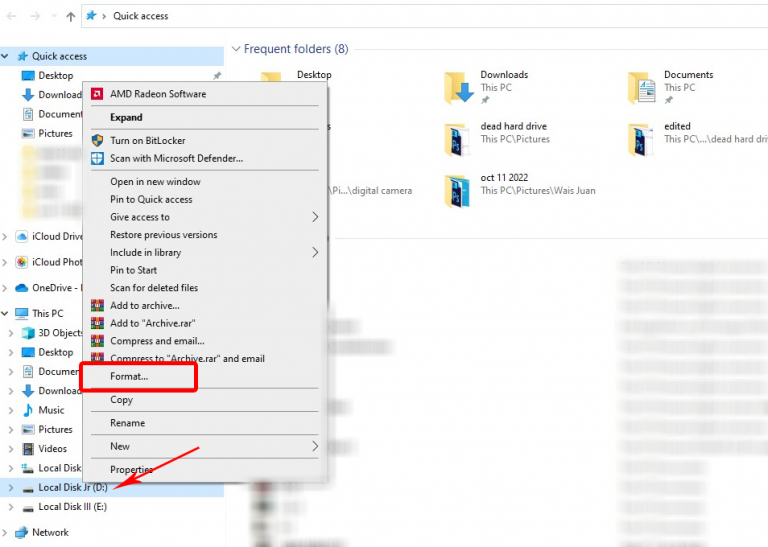Expand the Music folder node
This screenshot has height=547, width=768.
pyautogui.click(x=11, y=410)
